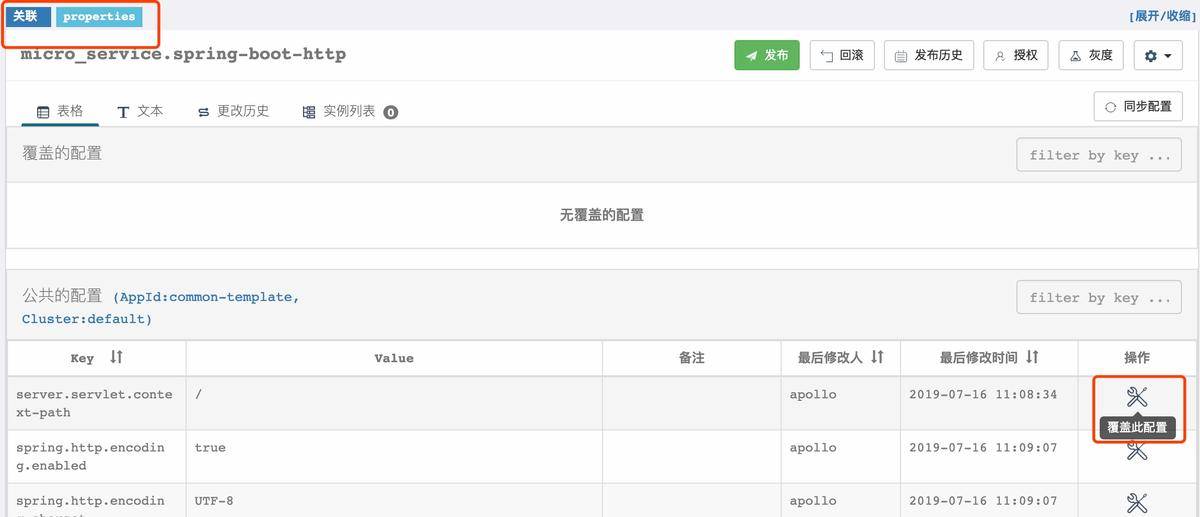Click the 同步配置 sync config button
The height and width of the screenshot is (517, 1200).
click(x=1138, y=106)
